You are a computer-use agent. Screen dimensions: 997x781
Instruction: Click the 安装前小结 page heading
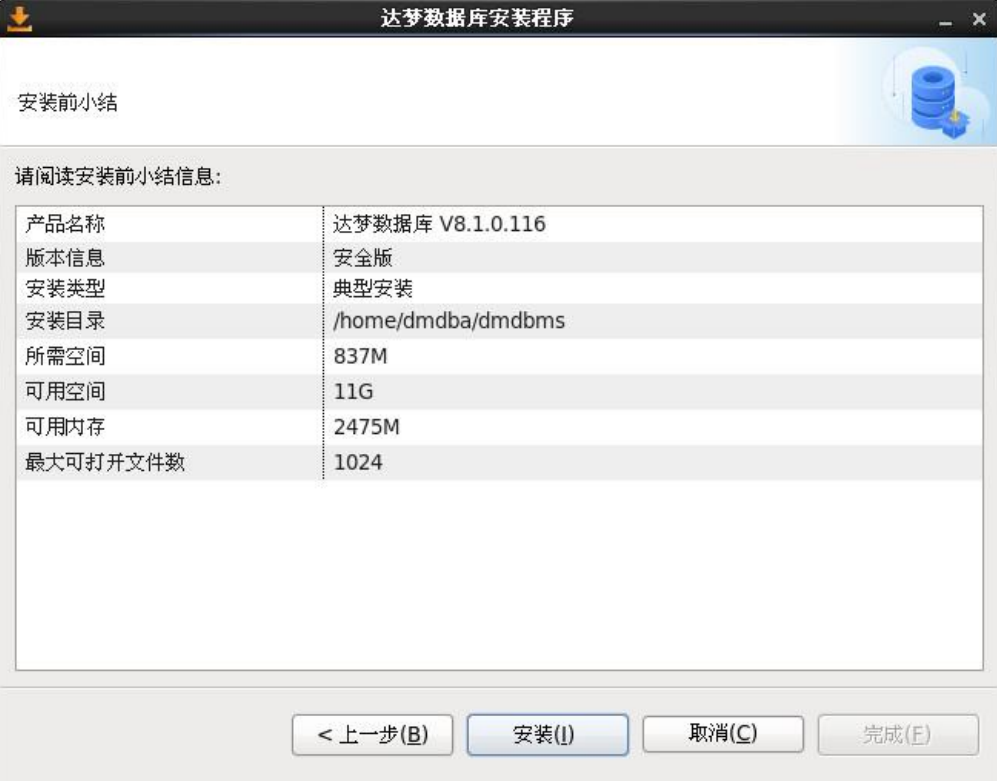pos(67,102)
